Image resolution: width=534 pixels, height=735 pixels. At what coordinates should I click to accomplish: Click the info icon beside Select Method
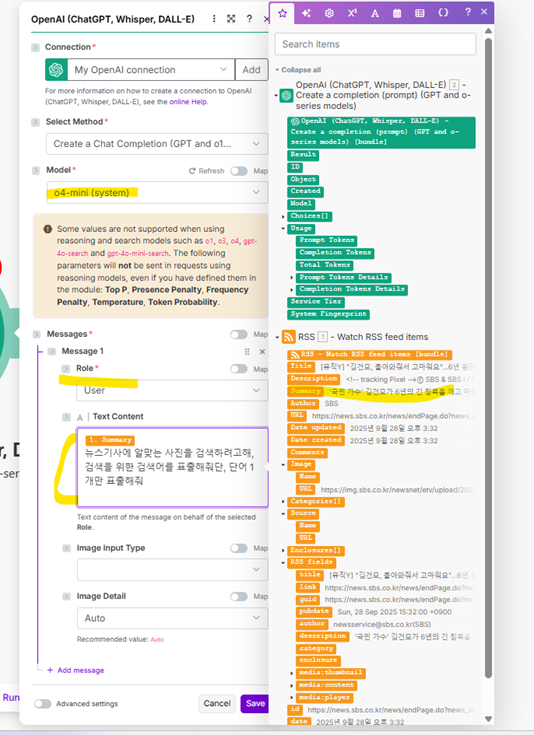[x=36, y=122]
